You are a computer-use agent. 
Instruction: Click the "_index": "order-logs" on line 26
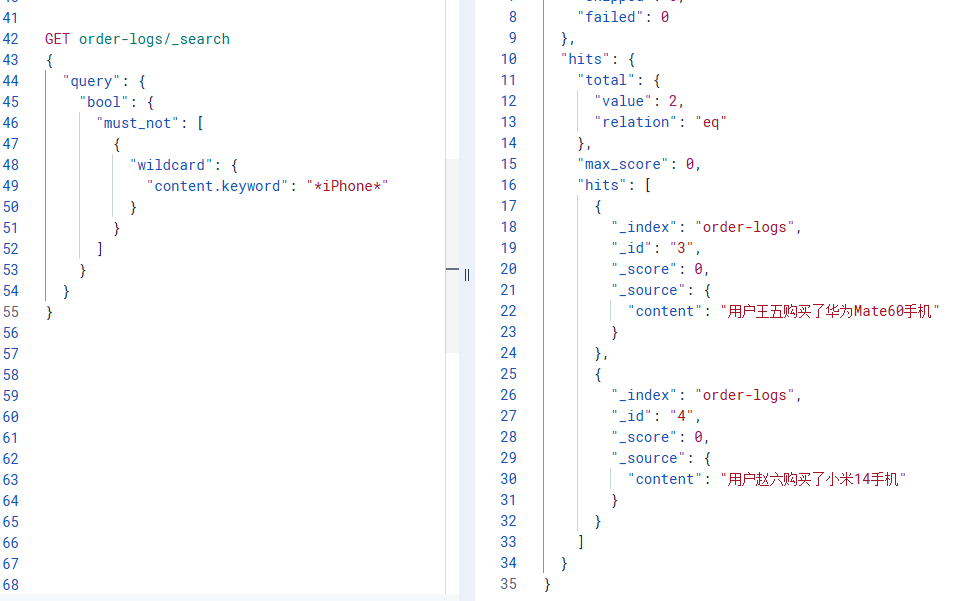[x=706, y=395]
